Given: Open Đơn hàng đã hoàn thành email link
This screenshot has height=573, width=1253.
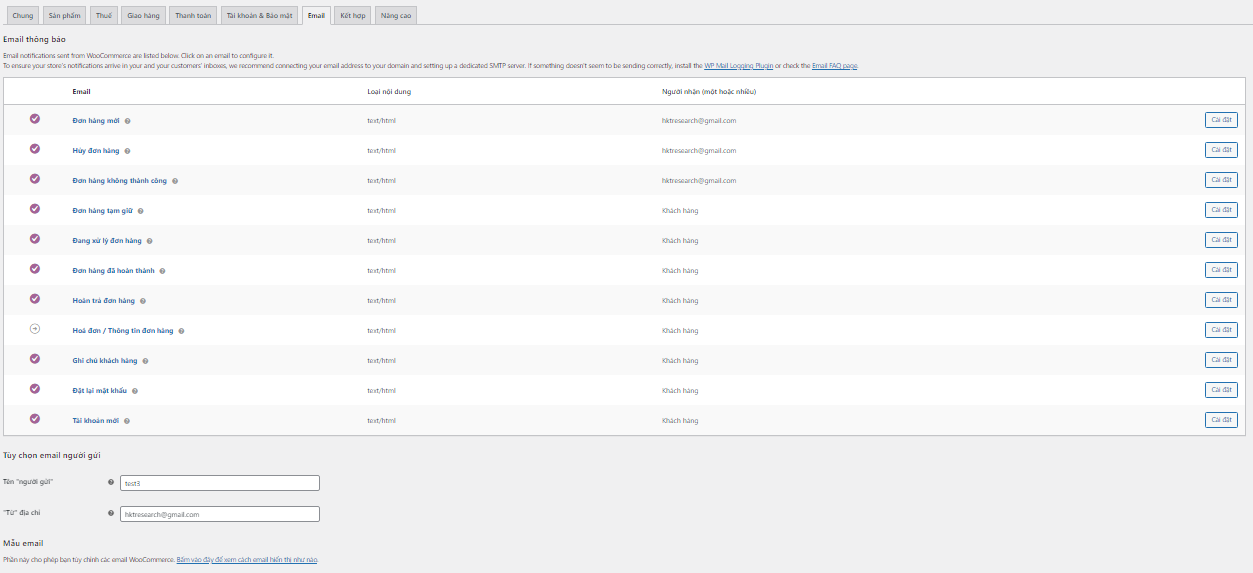Looking at the screenshot, I should tap(113, 271).
